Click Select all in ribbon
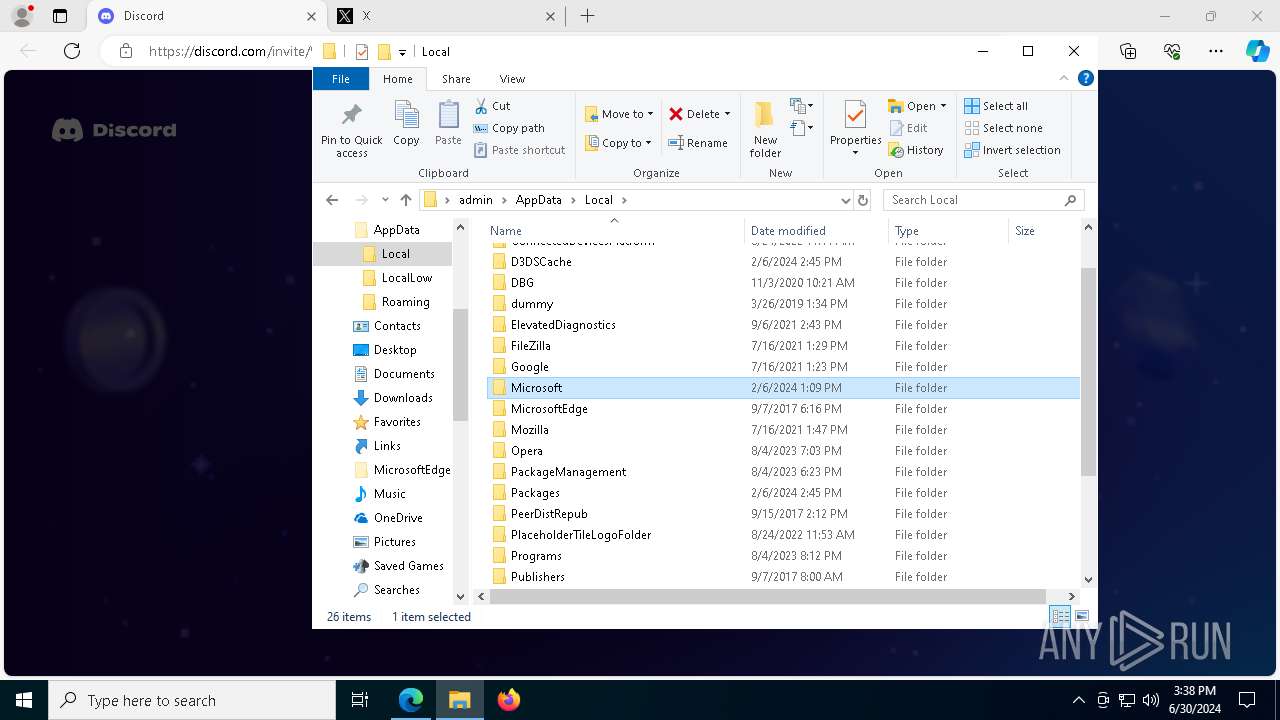This screenshot has width=1280, height=720. [996, 106]
